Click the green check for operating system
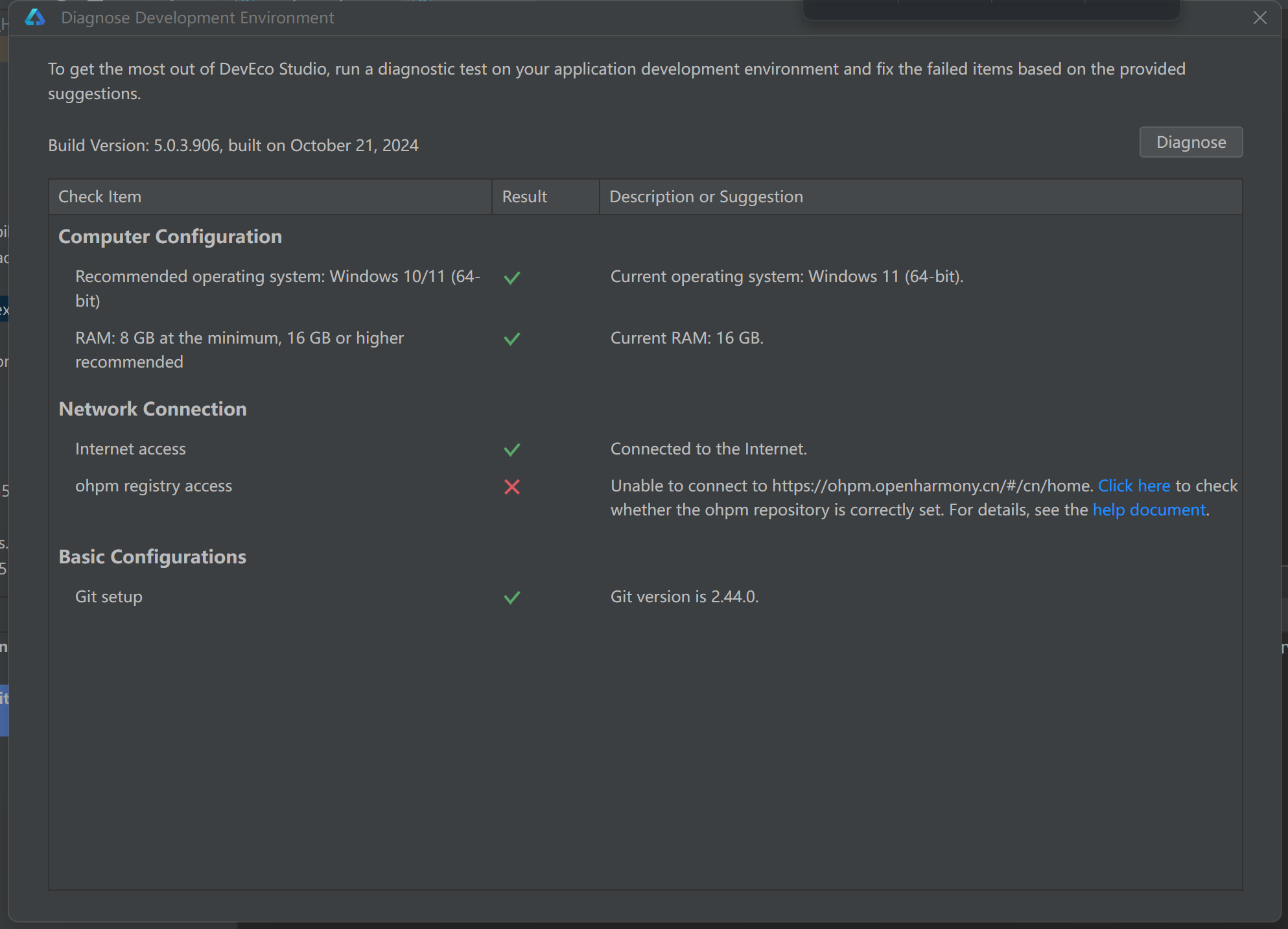The image size is (1288, 929). click(x=512, y=277)
